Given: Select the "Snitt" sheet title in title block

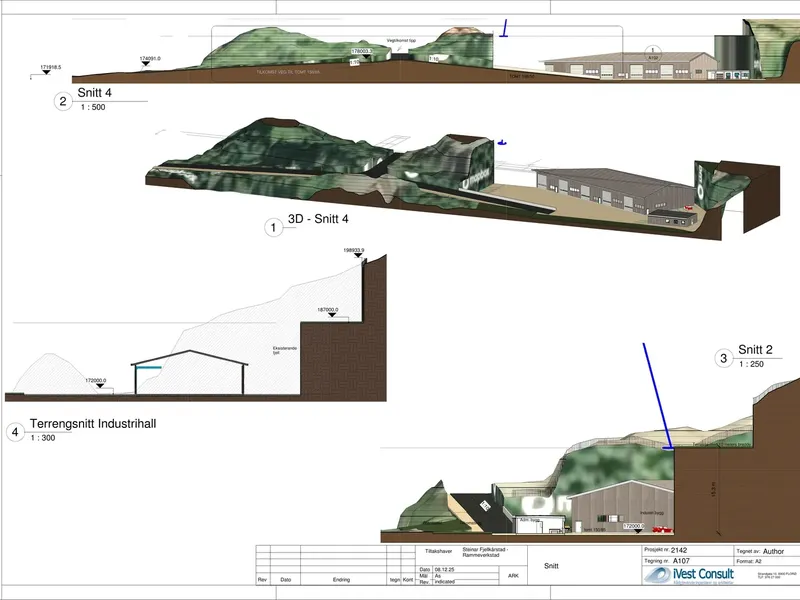Looking at the screenshot, I should (551, 566).
